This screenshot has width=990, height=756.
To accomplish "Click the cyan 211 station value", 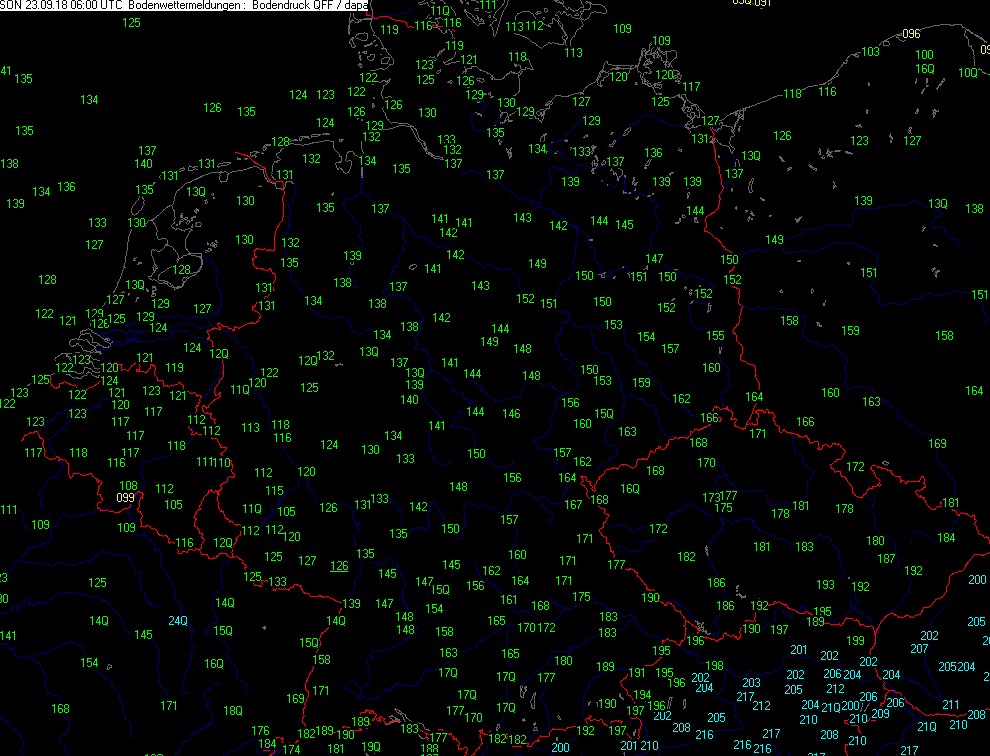I will [x=949, y=704].
